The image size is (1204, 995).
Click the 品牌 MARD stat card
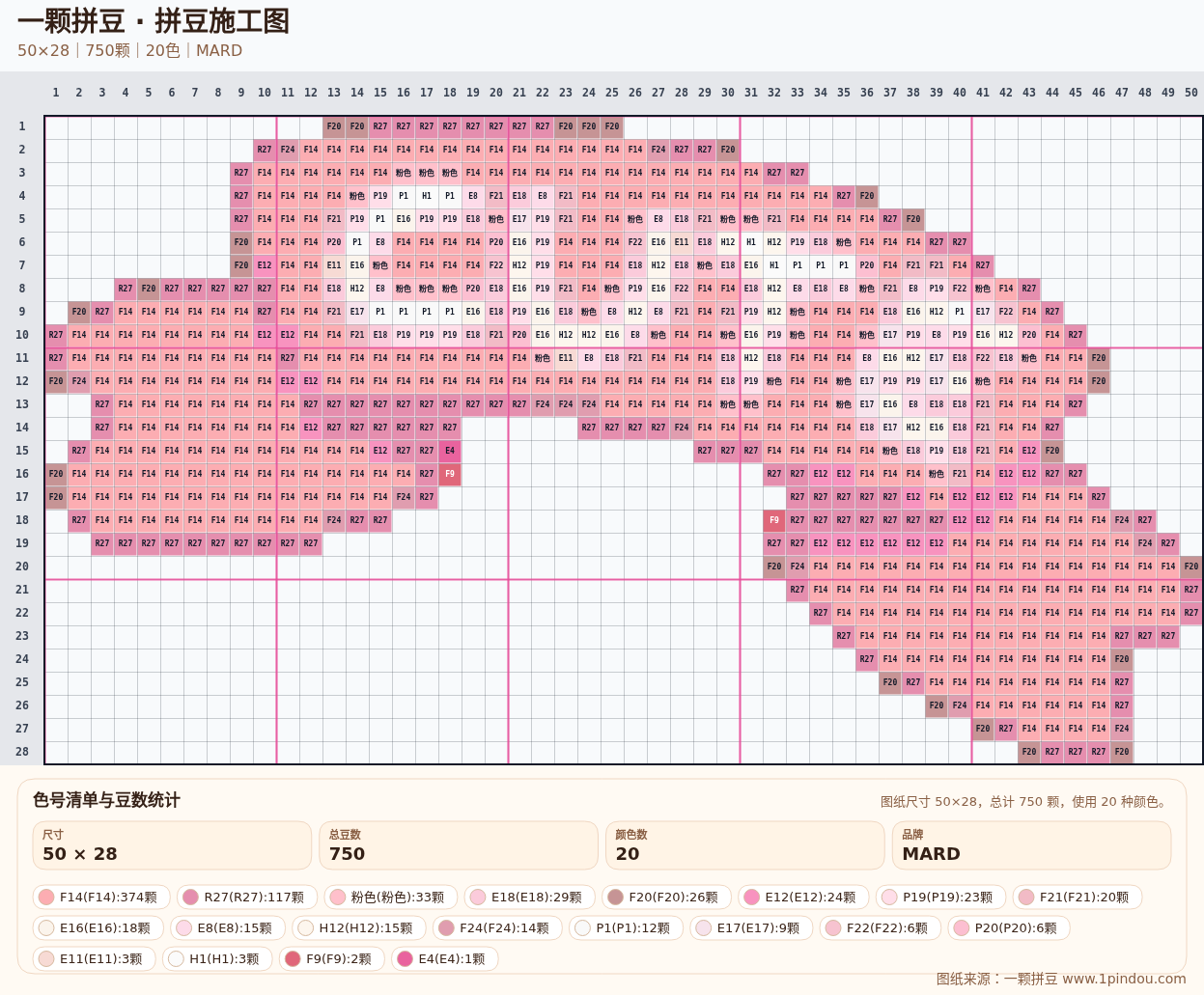click(1031, 845)
